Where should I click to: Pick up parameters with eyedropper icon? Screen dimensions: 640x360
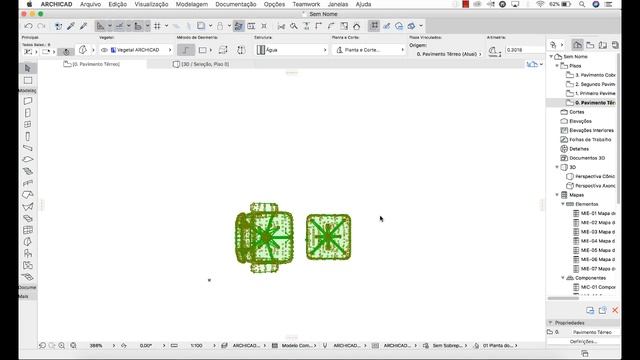tap(71, 26)
